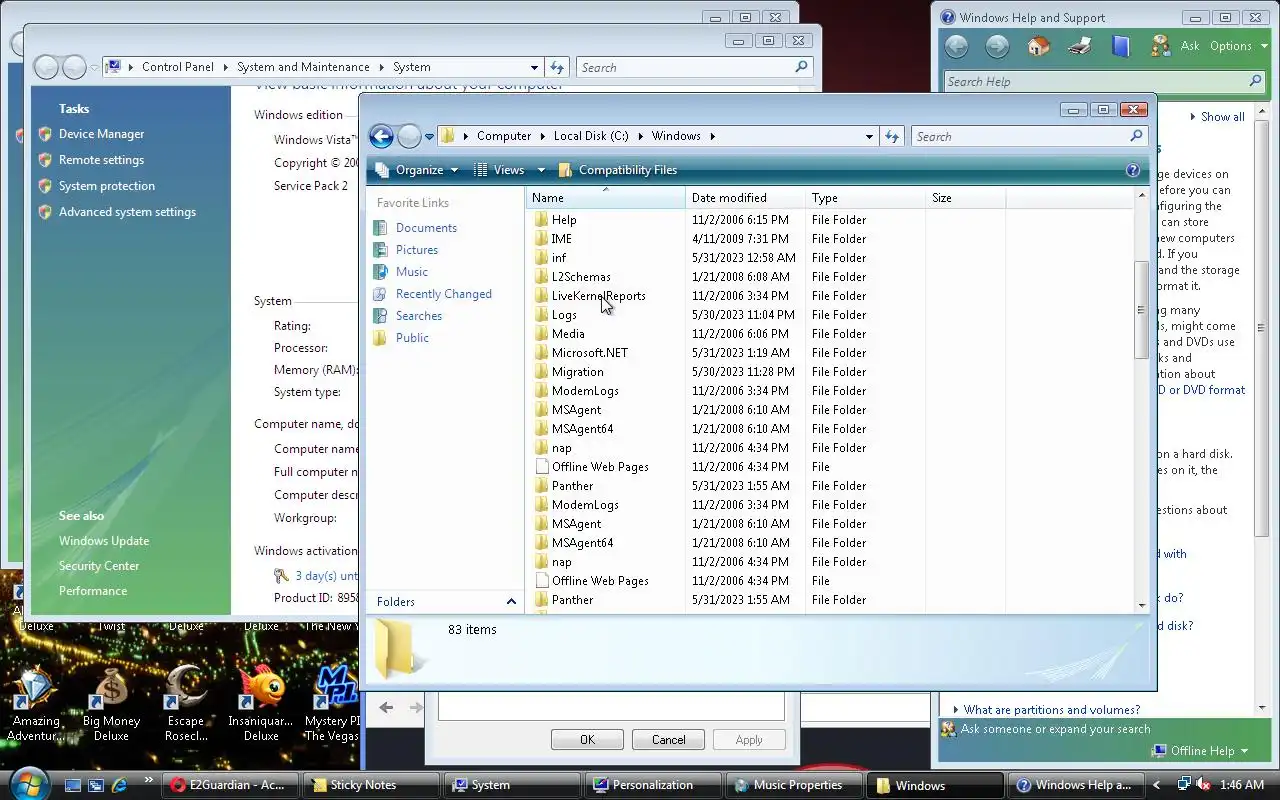Expand the Folders pane
The image size is (1280, 800).
pyautogui.click(x=511, y=601)
